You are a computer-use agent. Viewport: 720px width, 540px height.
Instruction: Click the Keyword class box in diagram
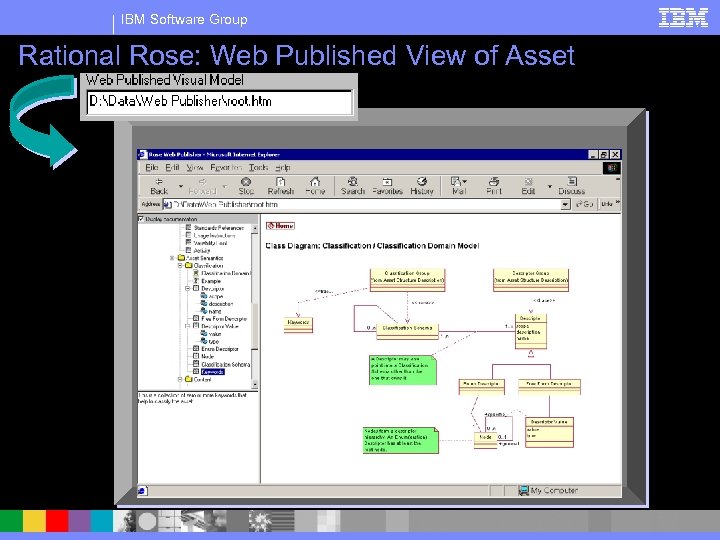(x=298, y=325)
